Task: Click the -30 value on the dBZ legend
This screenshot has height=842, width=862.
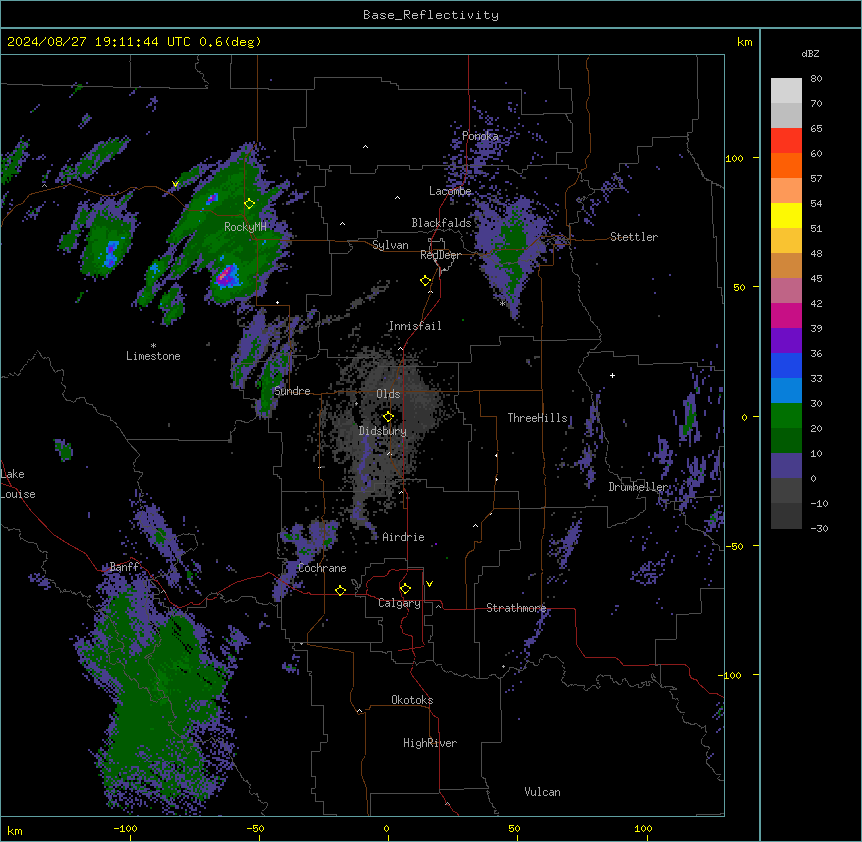Action: pos(819,528)
